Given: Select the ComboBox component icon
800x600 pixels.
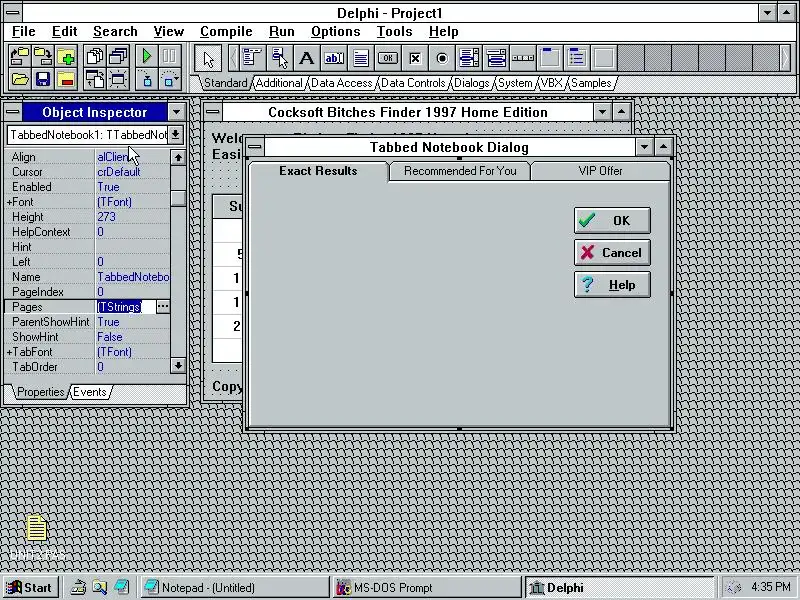Looking at the screenshot, I should 496,58.
